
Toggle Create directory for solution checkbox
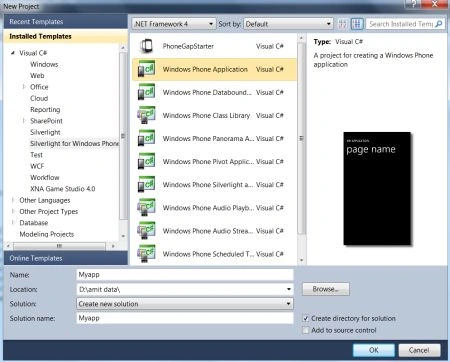tap(305, 318)
